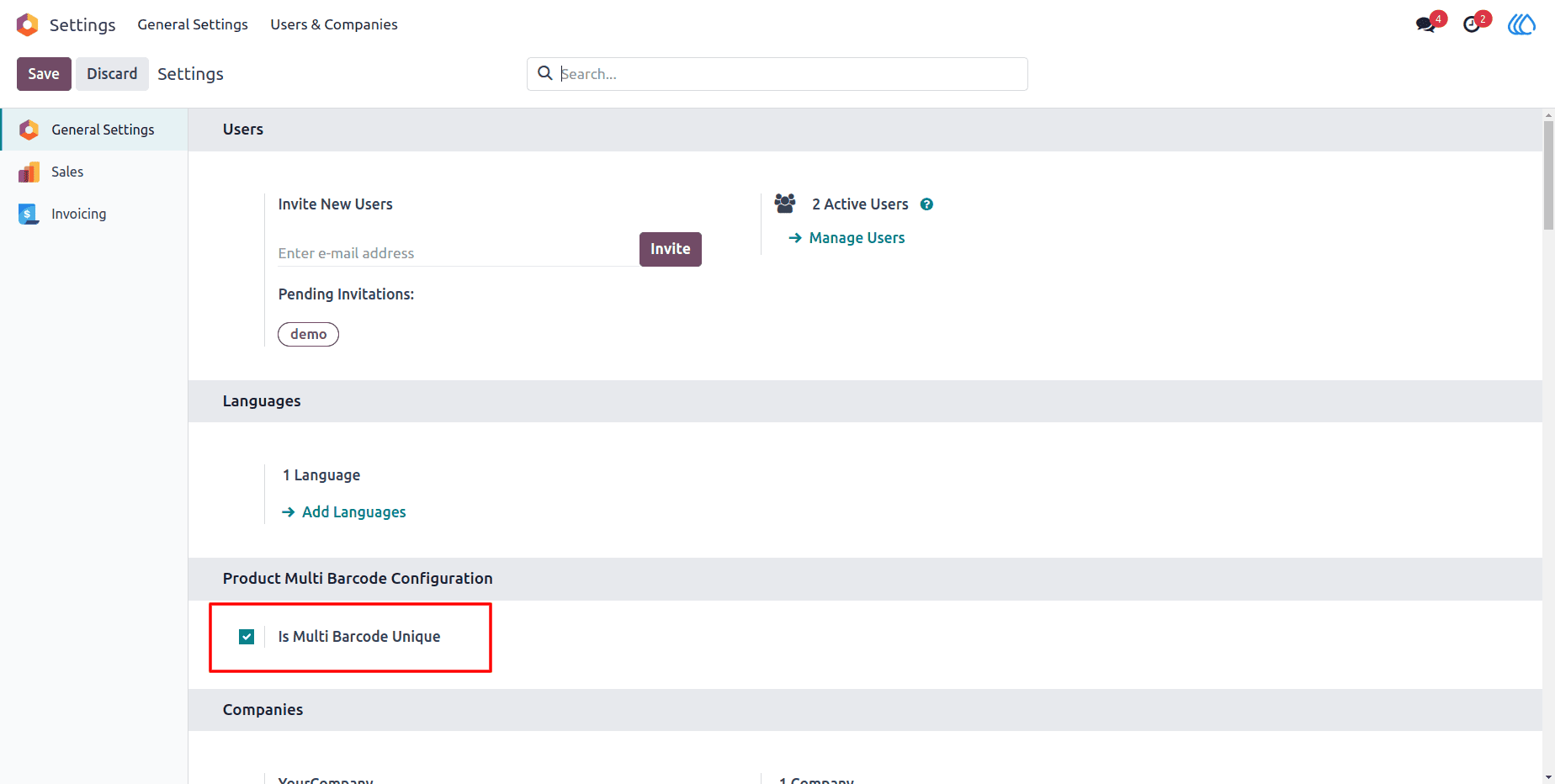Open the activities clock icon
The height and width of the screenshot is (784, 1555).
[x=1472, y=24]
